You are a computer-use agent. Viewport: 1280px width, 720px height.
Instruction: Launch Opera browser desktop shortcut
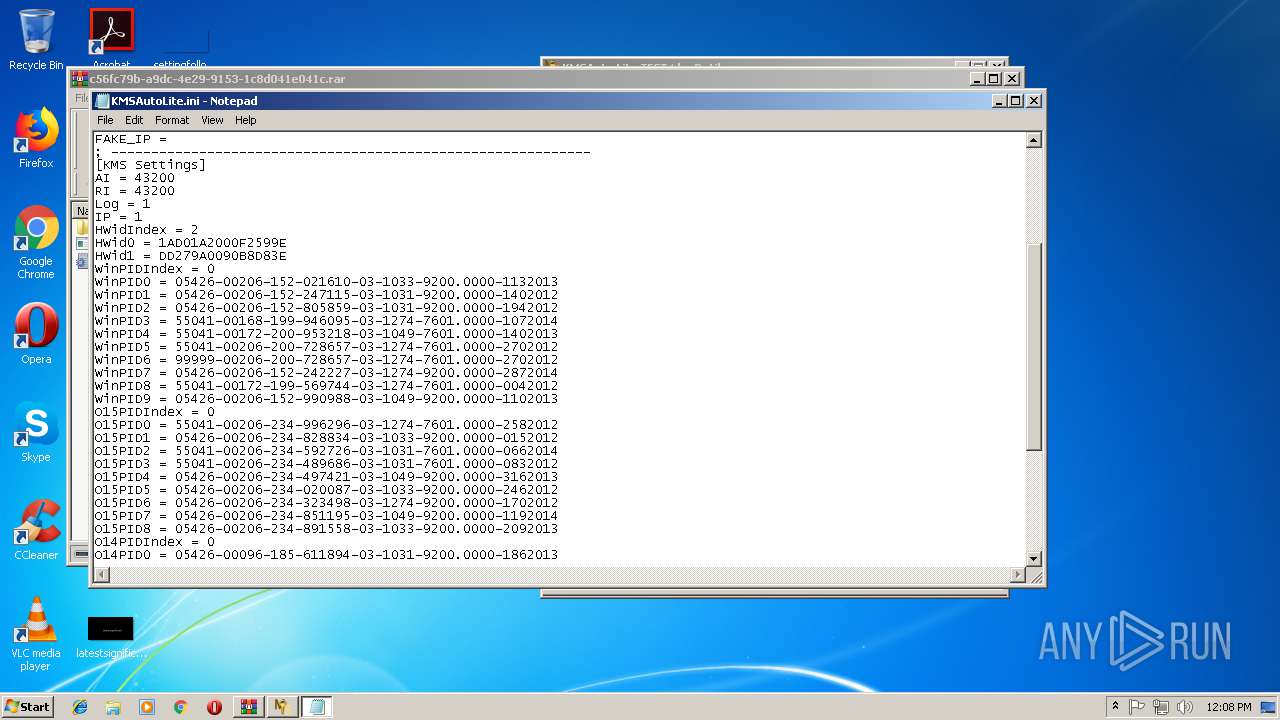[36, 334]
